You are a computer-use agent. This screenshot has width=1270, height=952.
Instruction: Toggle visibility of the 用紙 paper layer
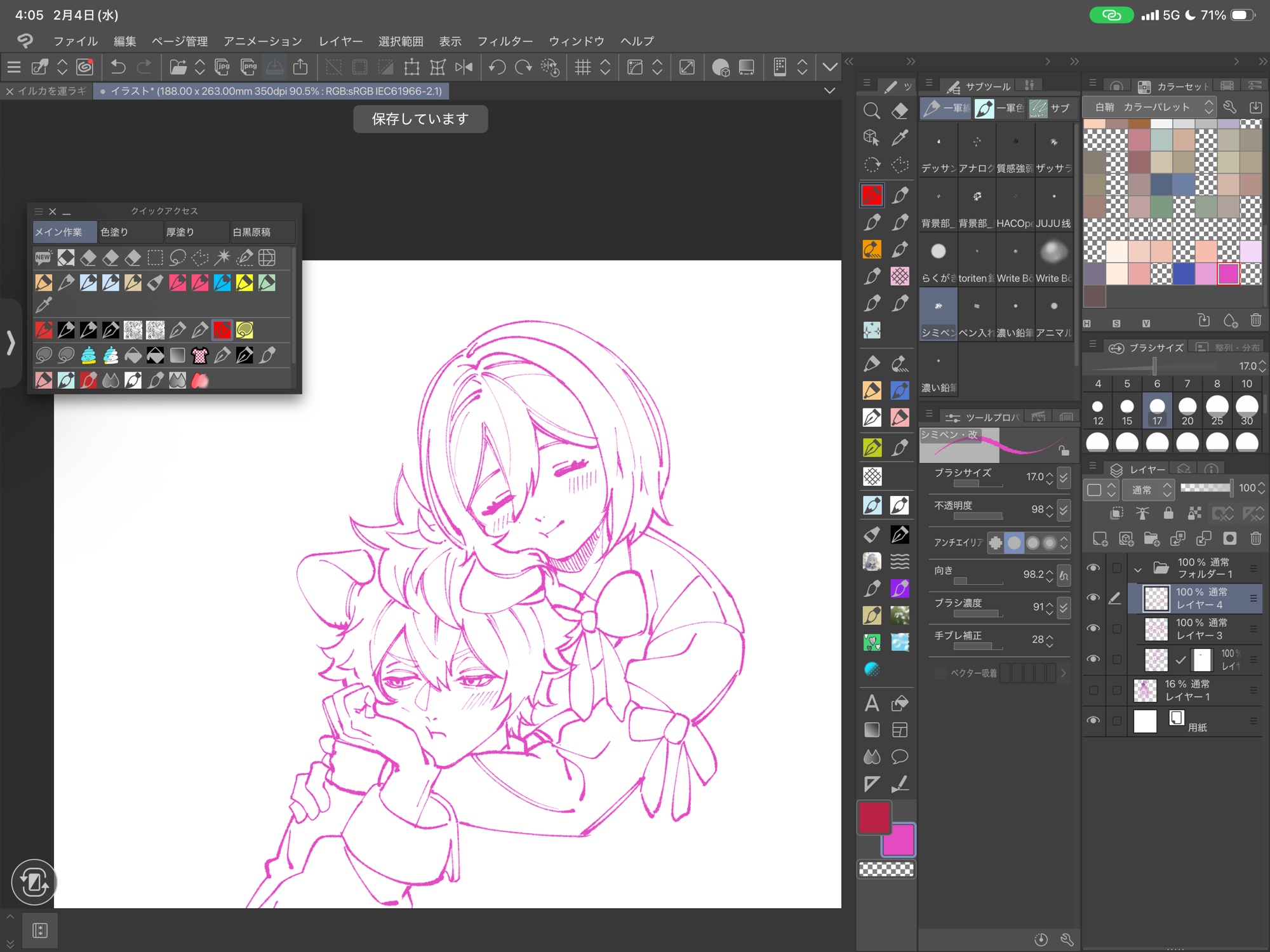1093,720
